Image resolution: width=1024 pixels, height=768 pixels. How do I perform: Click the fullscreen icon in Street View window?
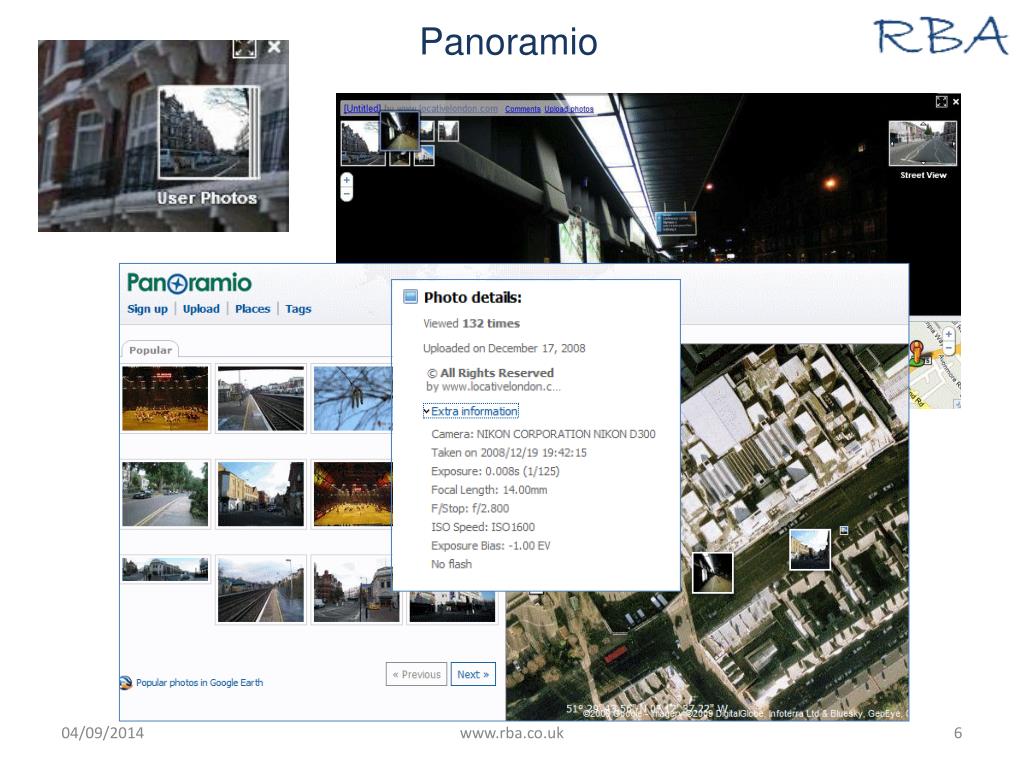click(941, 102)
